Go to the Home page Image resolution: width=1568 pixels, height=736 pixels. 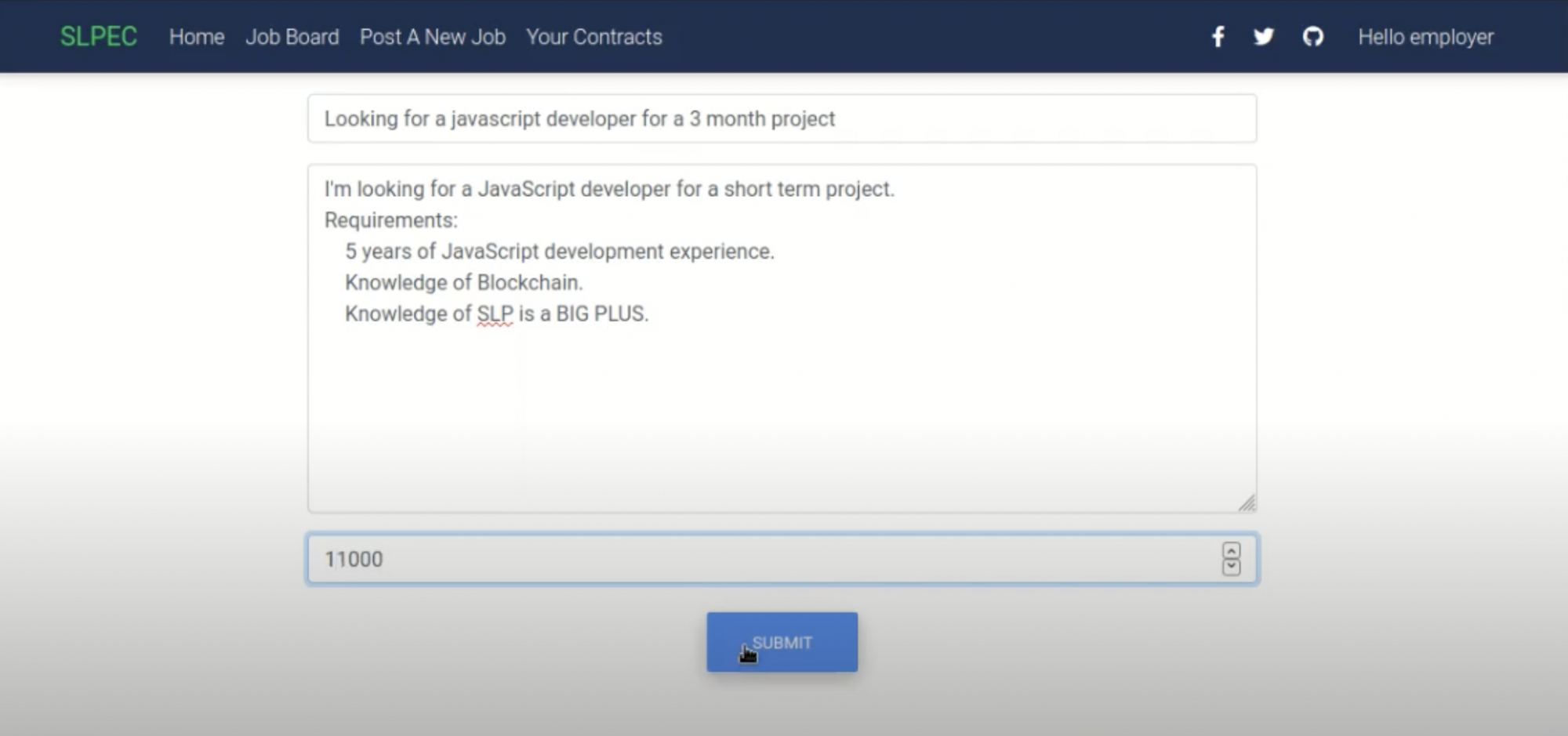[197, 37]
